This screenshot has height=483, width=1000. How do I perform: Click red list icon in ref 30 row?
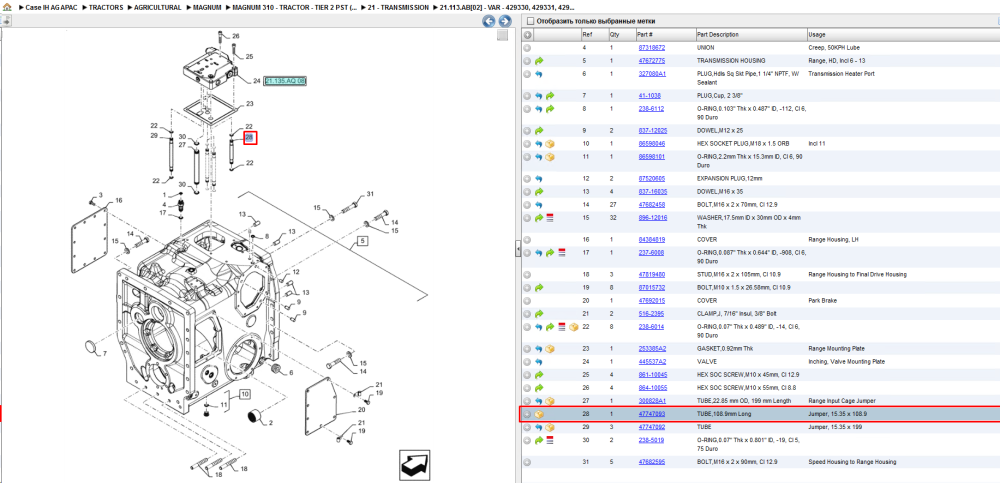550,440
